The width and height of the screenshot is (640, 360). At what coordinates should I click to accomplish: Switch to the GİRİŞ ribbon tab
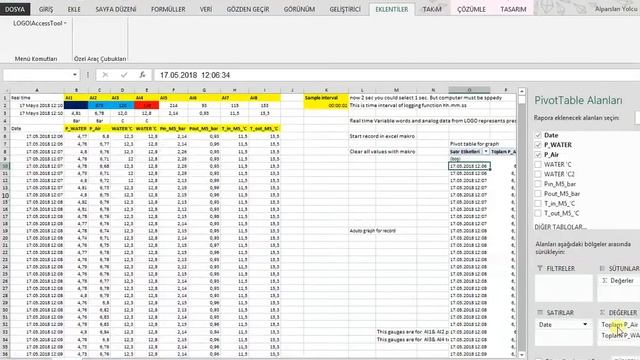tap(46, 9)
